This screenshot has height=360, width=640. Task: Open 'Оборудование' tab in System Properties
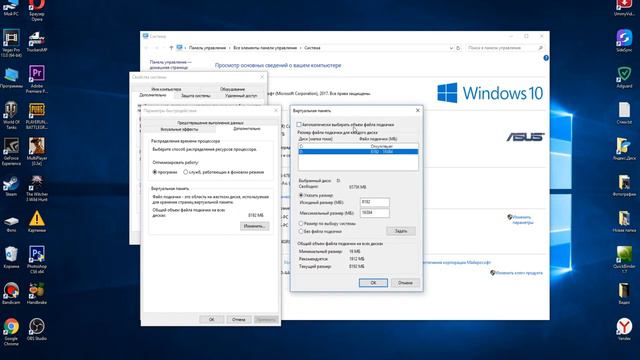coord(232,89)
